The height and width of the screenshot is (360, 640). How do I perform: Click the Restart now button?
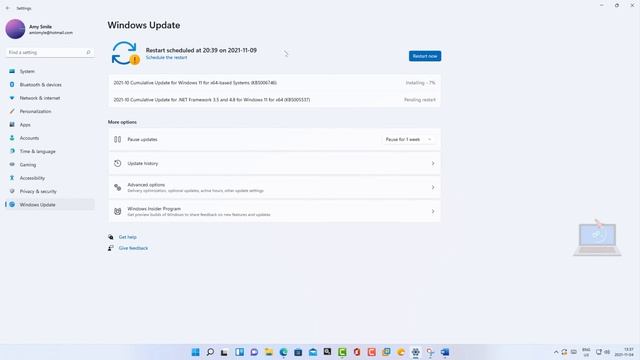click(425, 56)
